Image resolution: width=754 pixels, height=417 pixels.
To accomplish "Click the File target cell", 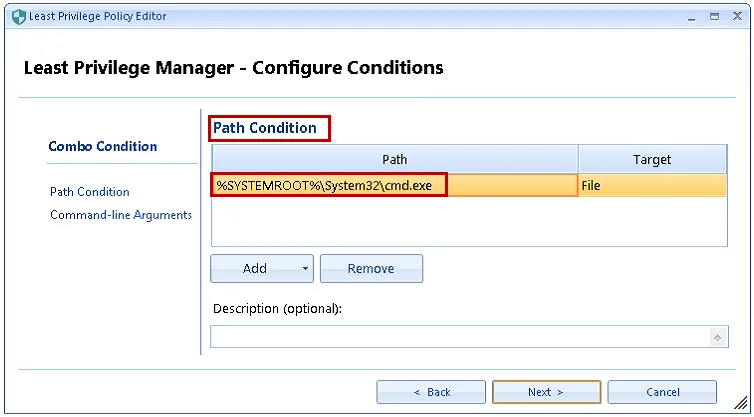I will pyautogui.click(x=652, y=185).
